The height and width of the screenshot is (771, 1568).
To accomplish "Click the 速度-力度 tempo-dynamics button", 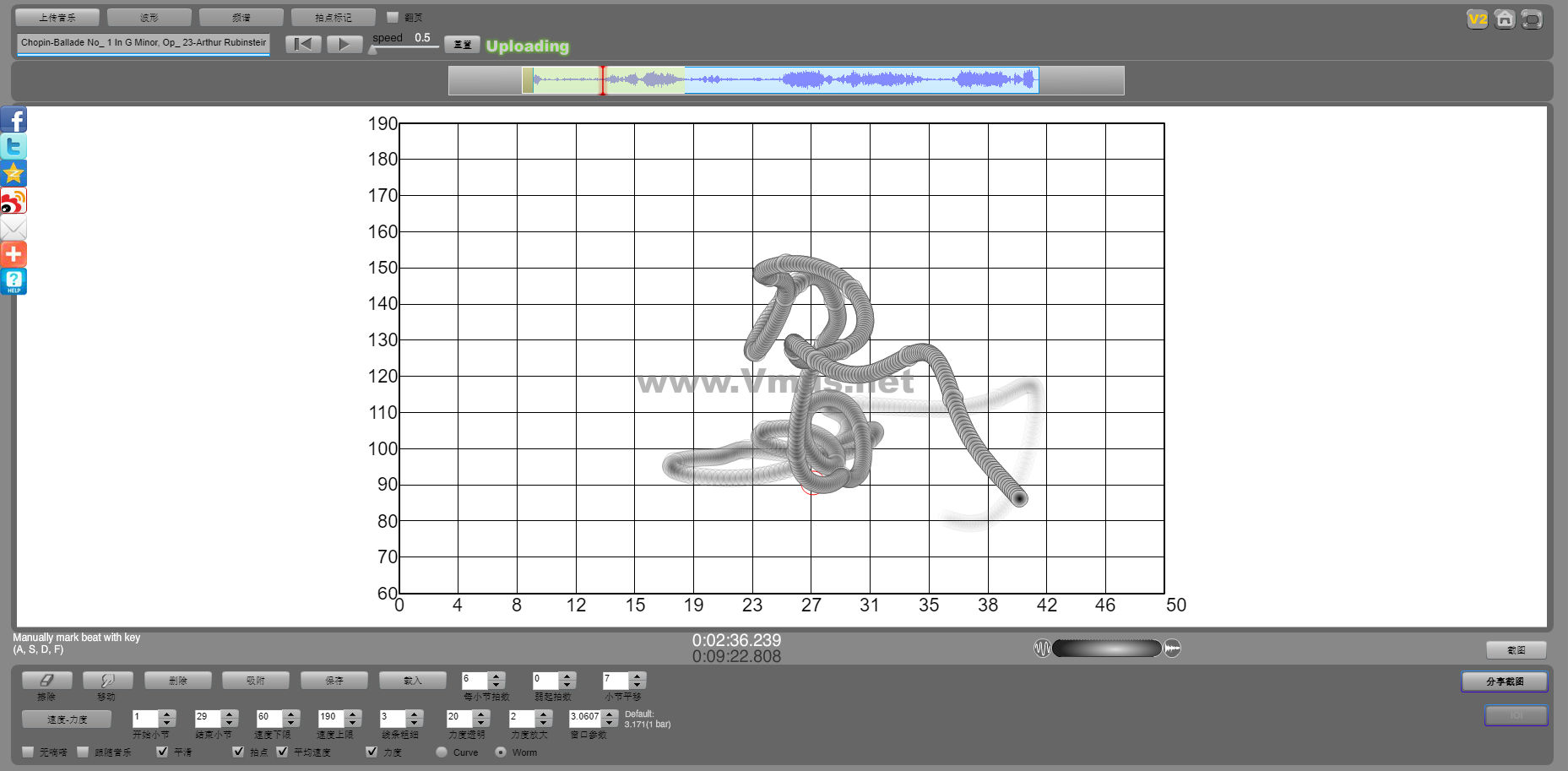I will [67, 719].
